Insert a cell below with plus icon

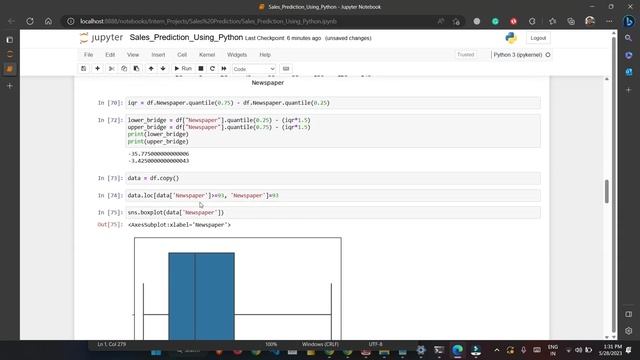pos(97,69)
